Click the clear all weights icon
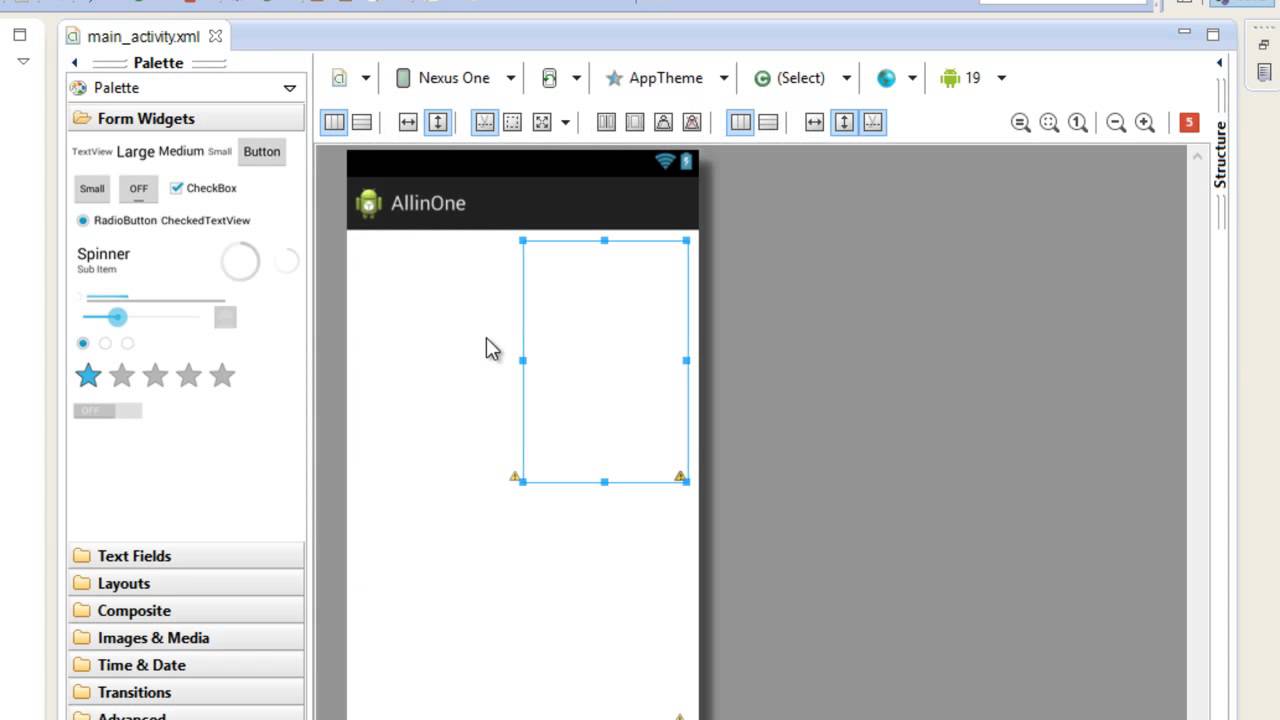The image size is (1280, 720). 692,122
